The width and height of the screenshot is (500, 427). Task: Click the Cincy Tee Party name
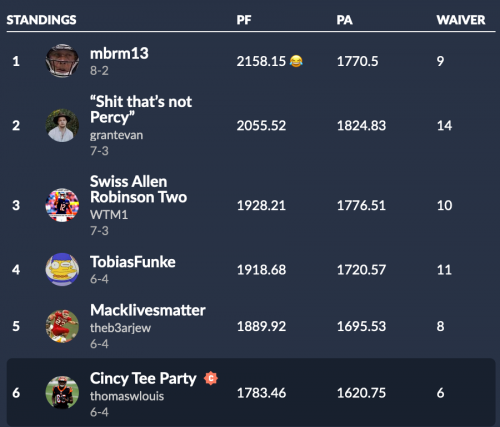click(143, 379)
